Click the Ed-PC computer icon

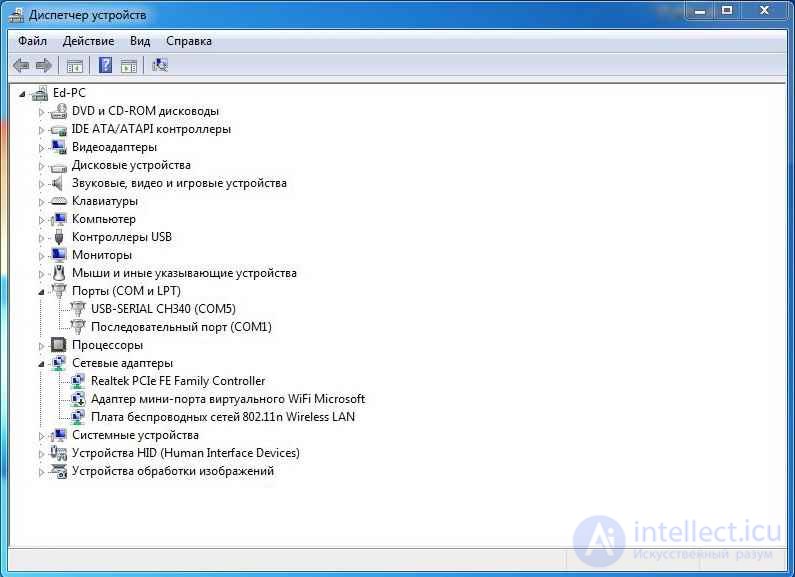(x=40, y=93)
